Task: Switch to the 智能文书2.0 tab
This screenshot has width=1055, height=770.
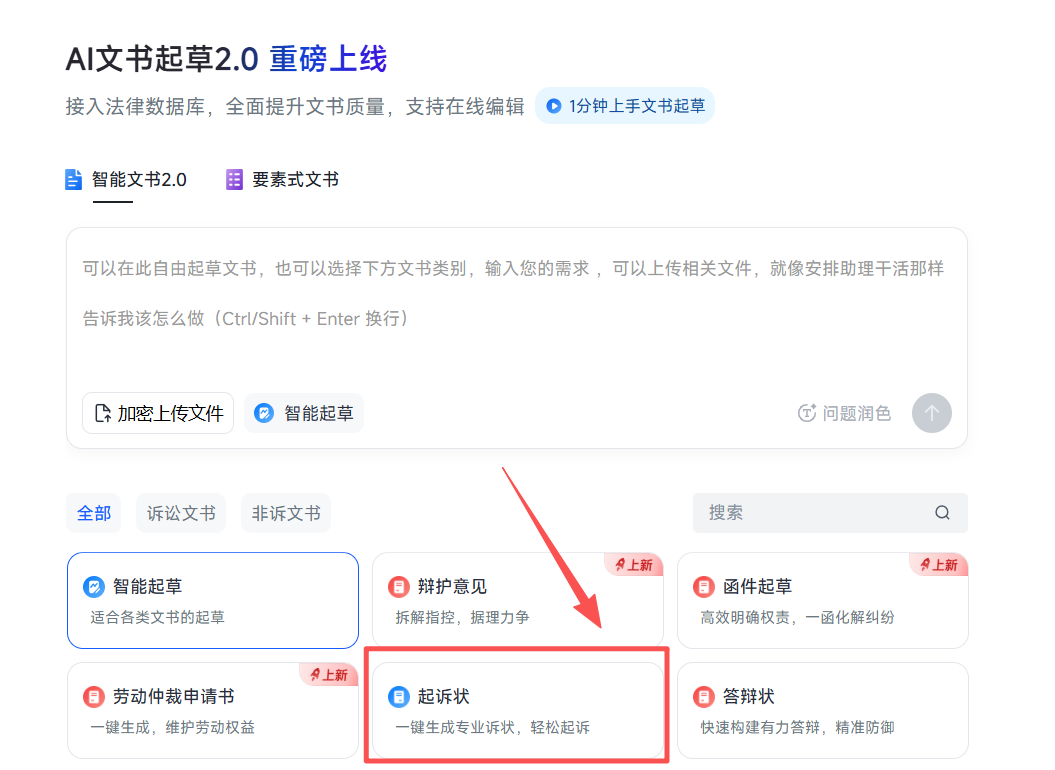Action: (x=126, y=180)
